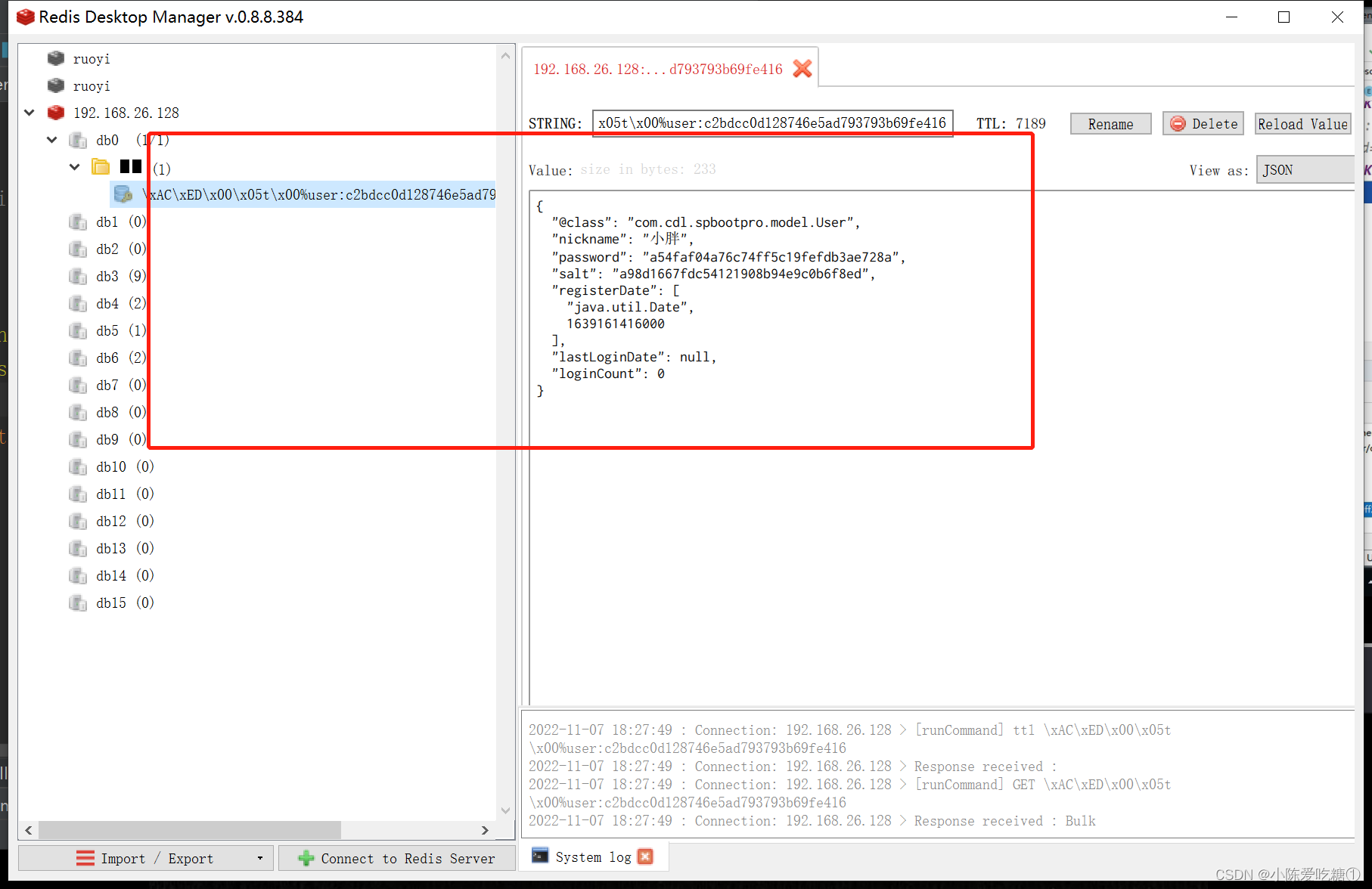Click the db10 database icon
The width and height of the screenshot is (1372, 889).
(x=77, y=466)
